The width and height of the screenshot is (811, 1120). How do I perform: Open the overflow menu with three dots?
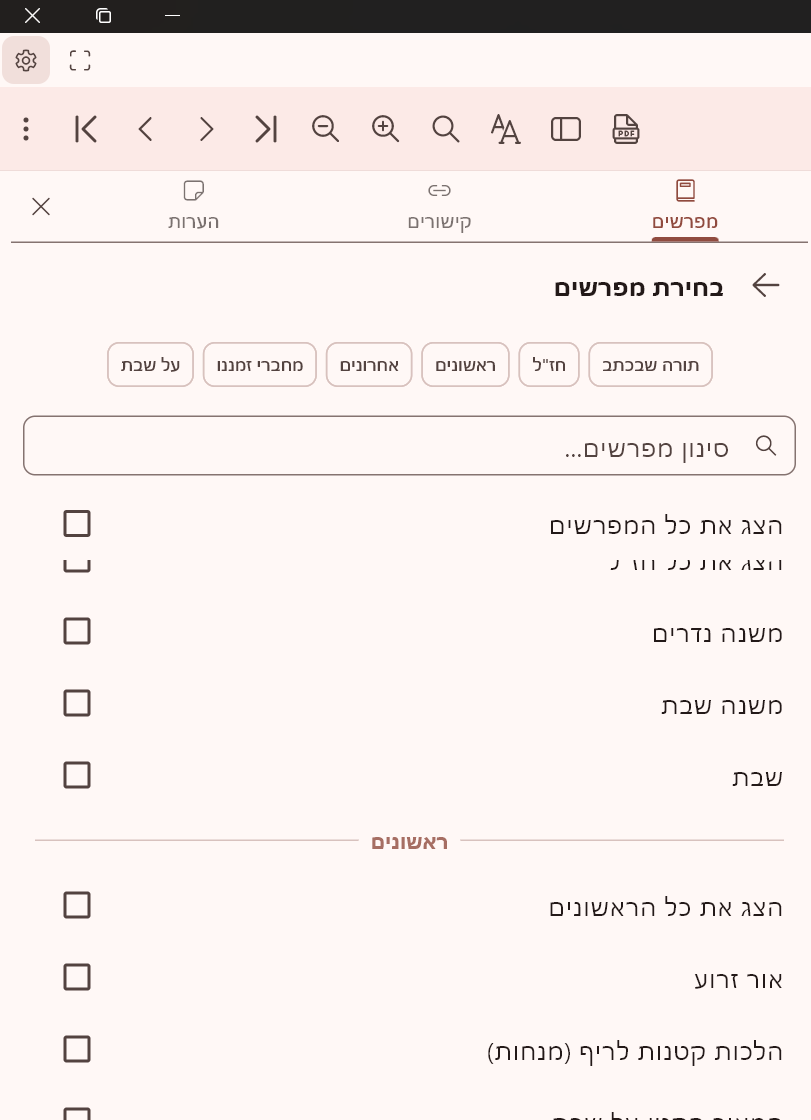pyautogui.click(x=26, y=129)
